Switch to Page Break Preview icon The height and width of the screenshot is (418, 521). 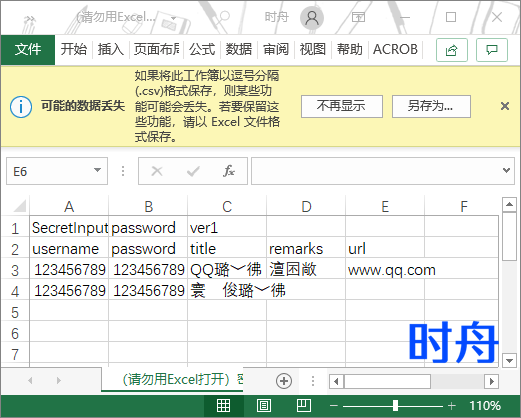tap(304, 406)
